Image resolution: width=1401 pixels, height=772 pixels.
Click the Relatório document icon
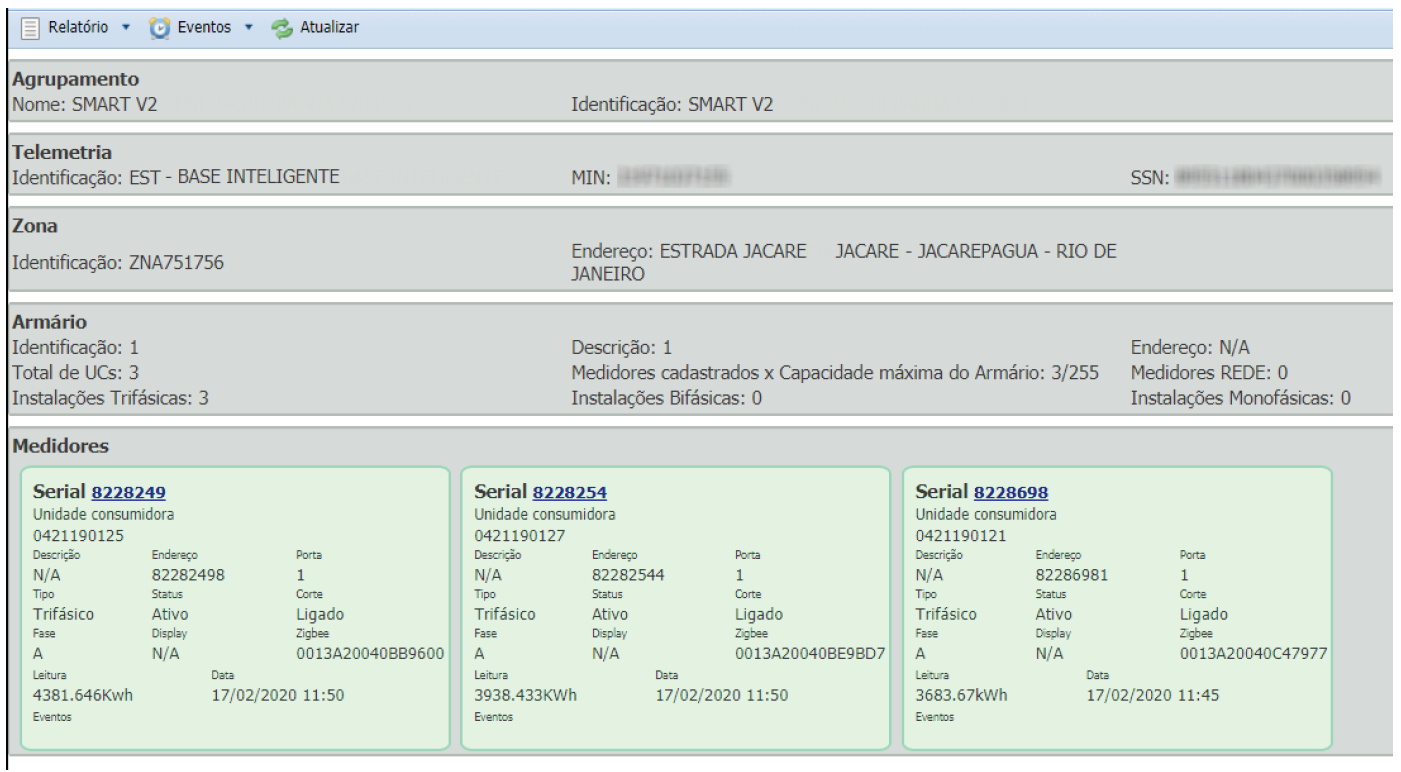pos(30,28)
